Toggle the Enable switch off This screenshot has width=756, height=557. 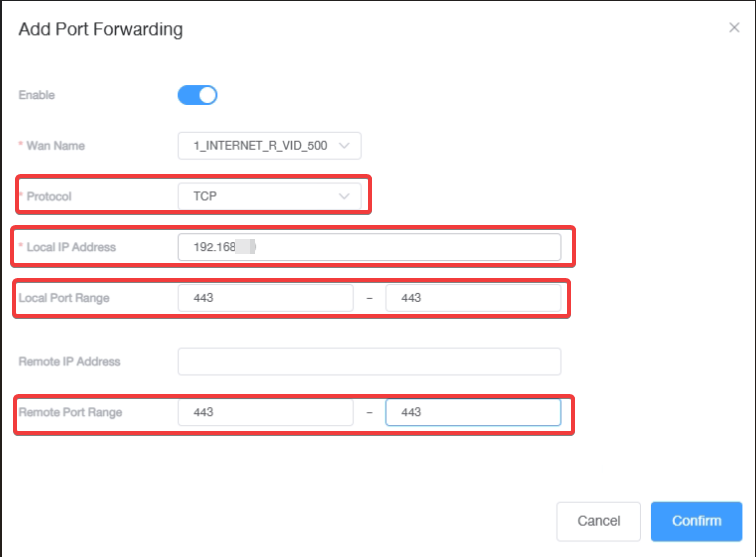coord(197,95)
